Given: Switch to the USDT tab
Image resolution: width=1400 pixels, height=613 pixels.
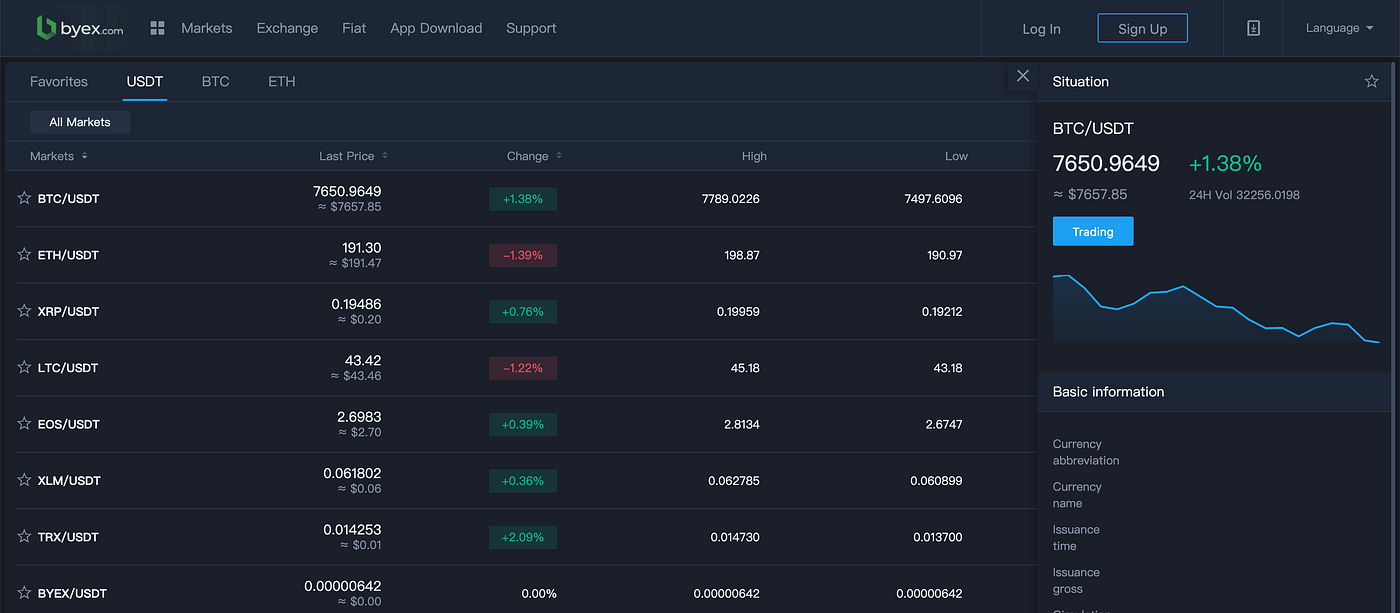Looking at the screenshot, I should [x=145, y=81].
